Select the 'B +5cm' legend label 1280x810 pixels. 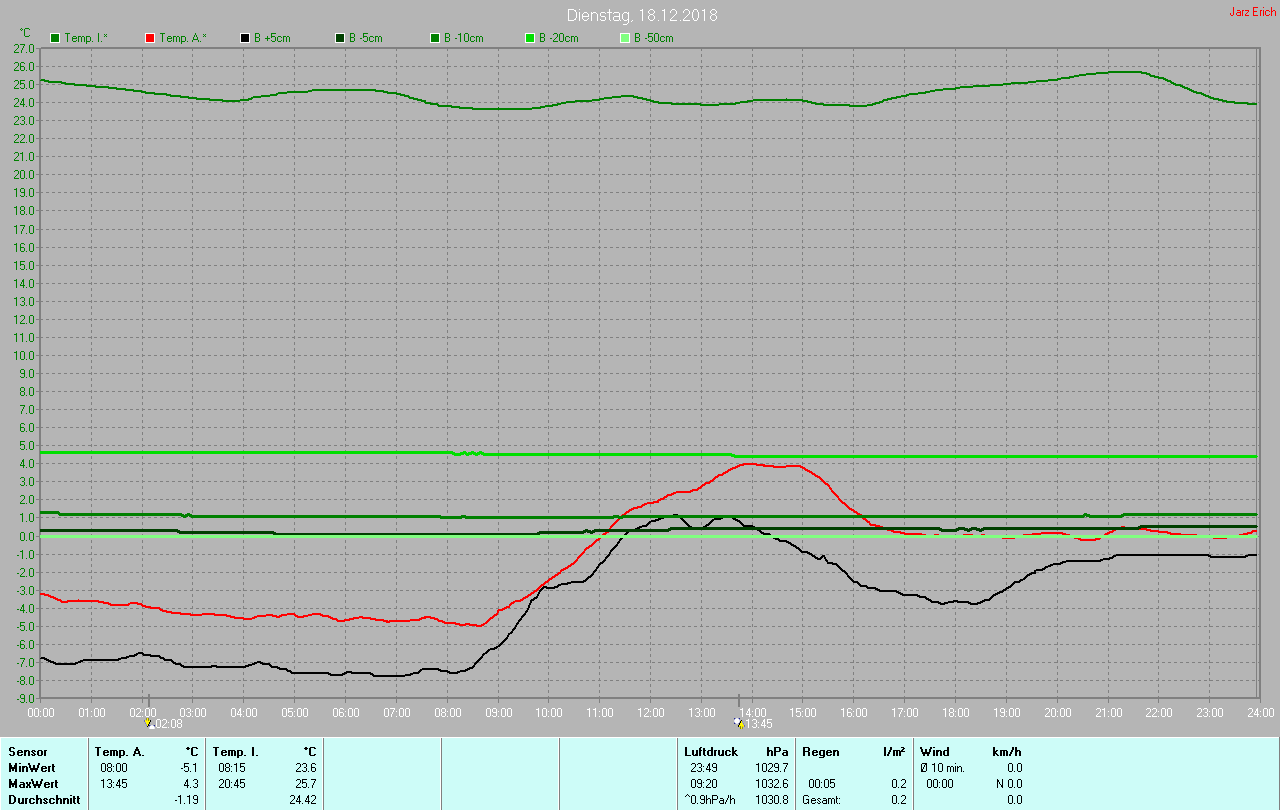coord(272,38)
